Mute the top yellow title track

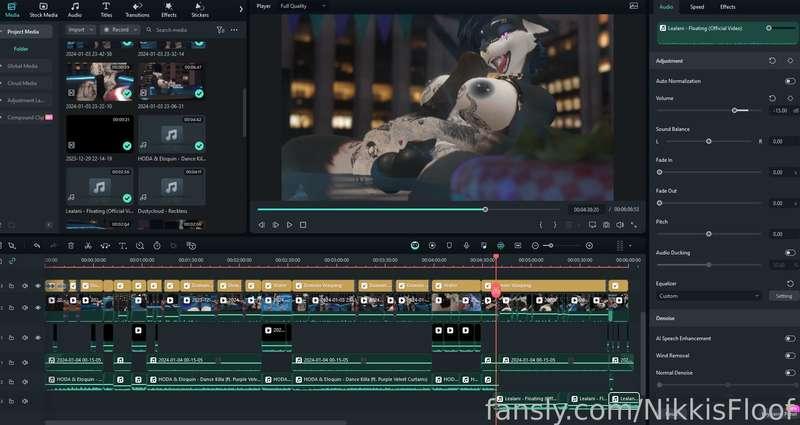(24, 286)
